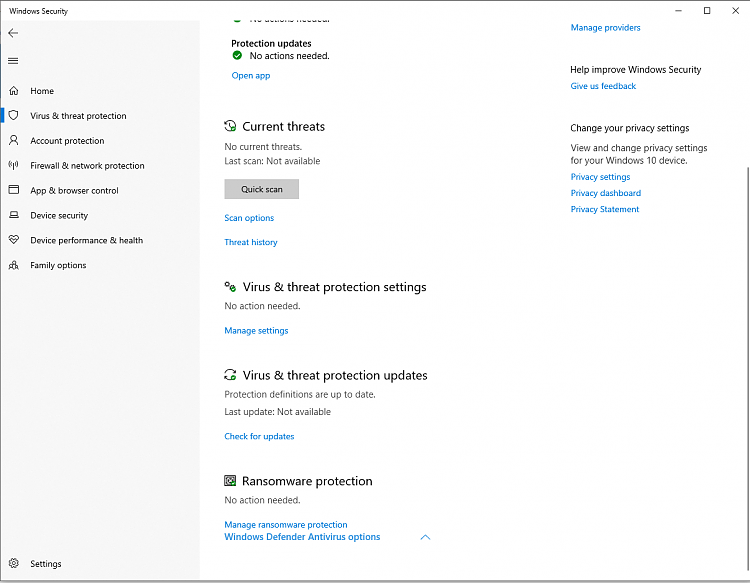Click the App & browser control icon

click(14, 190)
